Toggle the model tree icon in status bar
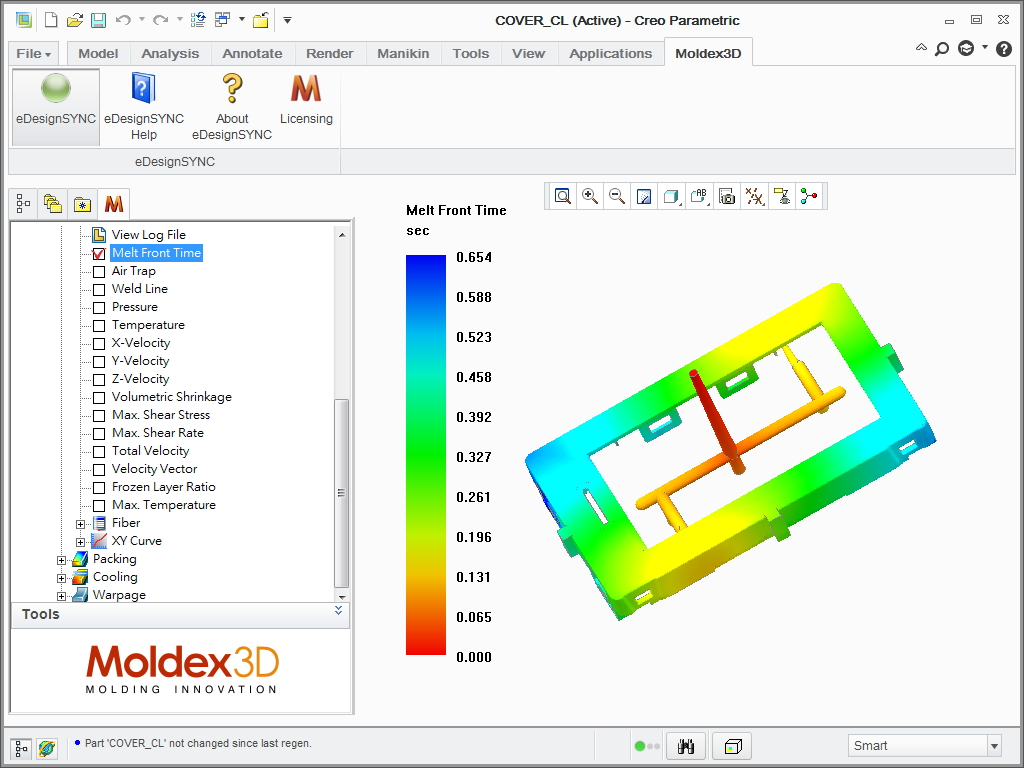Viewport: 1024px width, 768px height. [21, 748]
